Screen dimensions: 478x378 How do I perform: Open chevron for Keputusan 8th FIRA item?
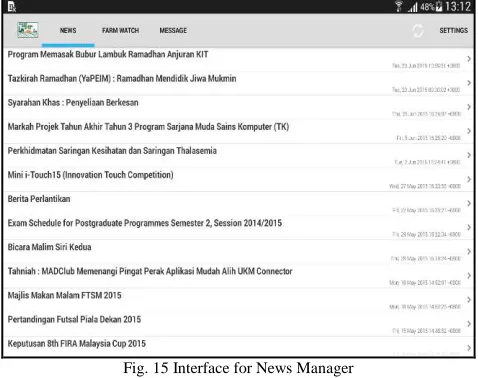469,348
